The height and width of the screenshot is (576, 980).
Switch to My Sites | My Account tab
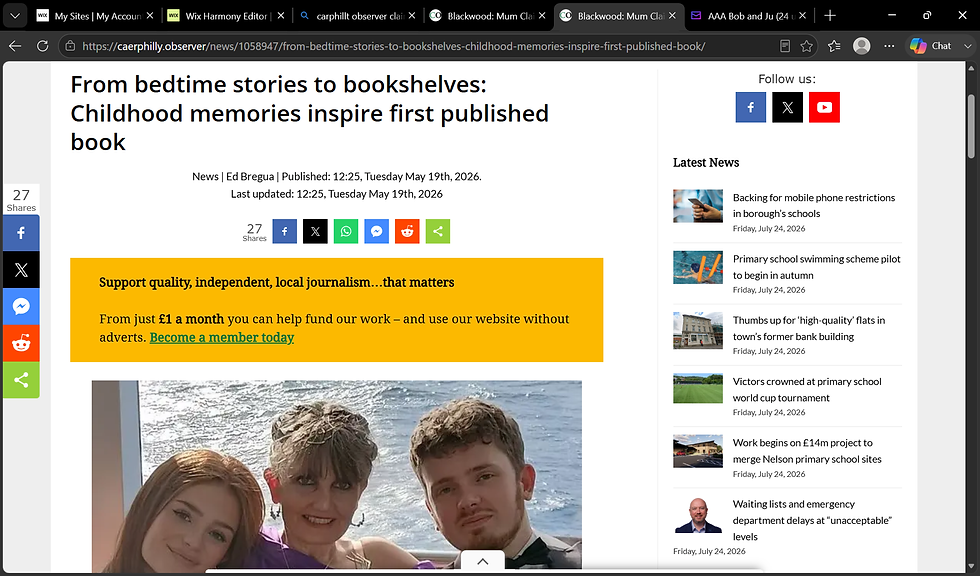click(95, 16)
